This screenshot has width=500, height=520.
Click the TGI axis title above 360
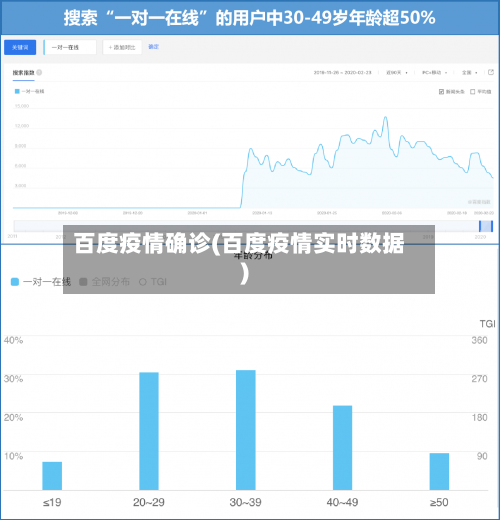click(x=487, y=324)
